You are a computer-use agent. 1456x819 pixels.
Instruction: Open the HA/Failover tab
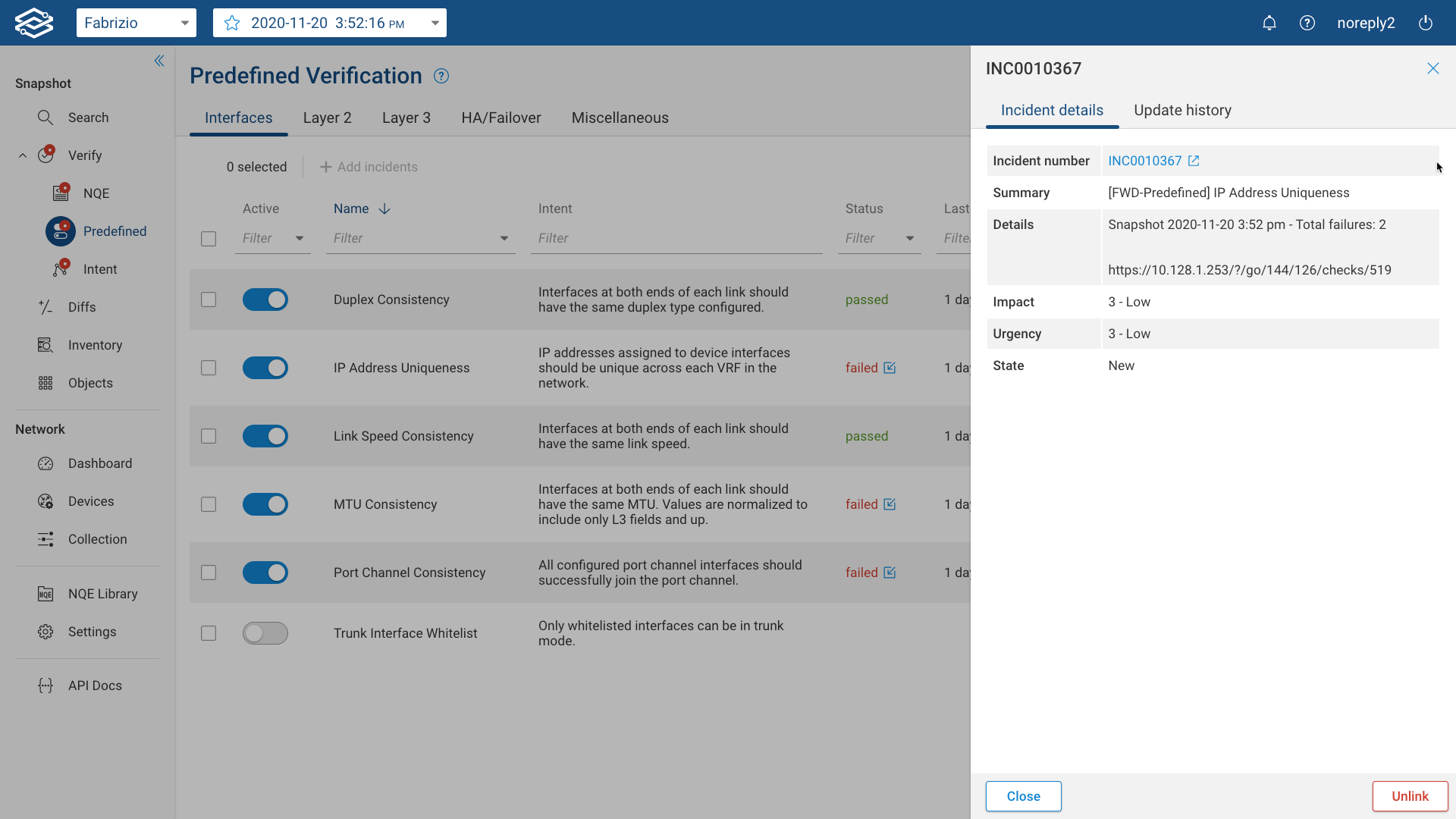[500, 118]
